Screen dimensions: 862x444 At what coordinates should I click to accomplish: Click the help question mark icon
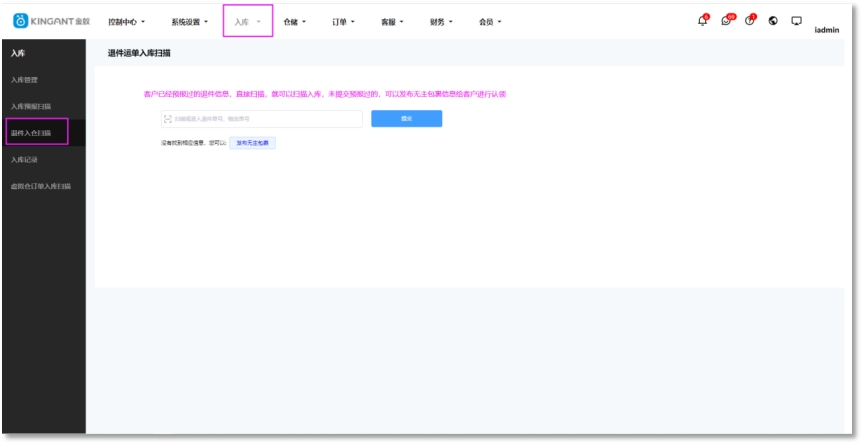(x=750, y=21)
